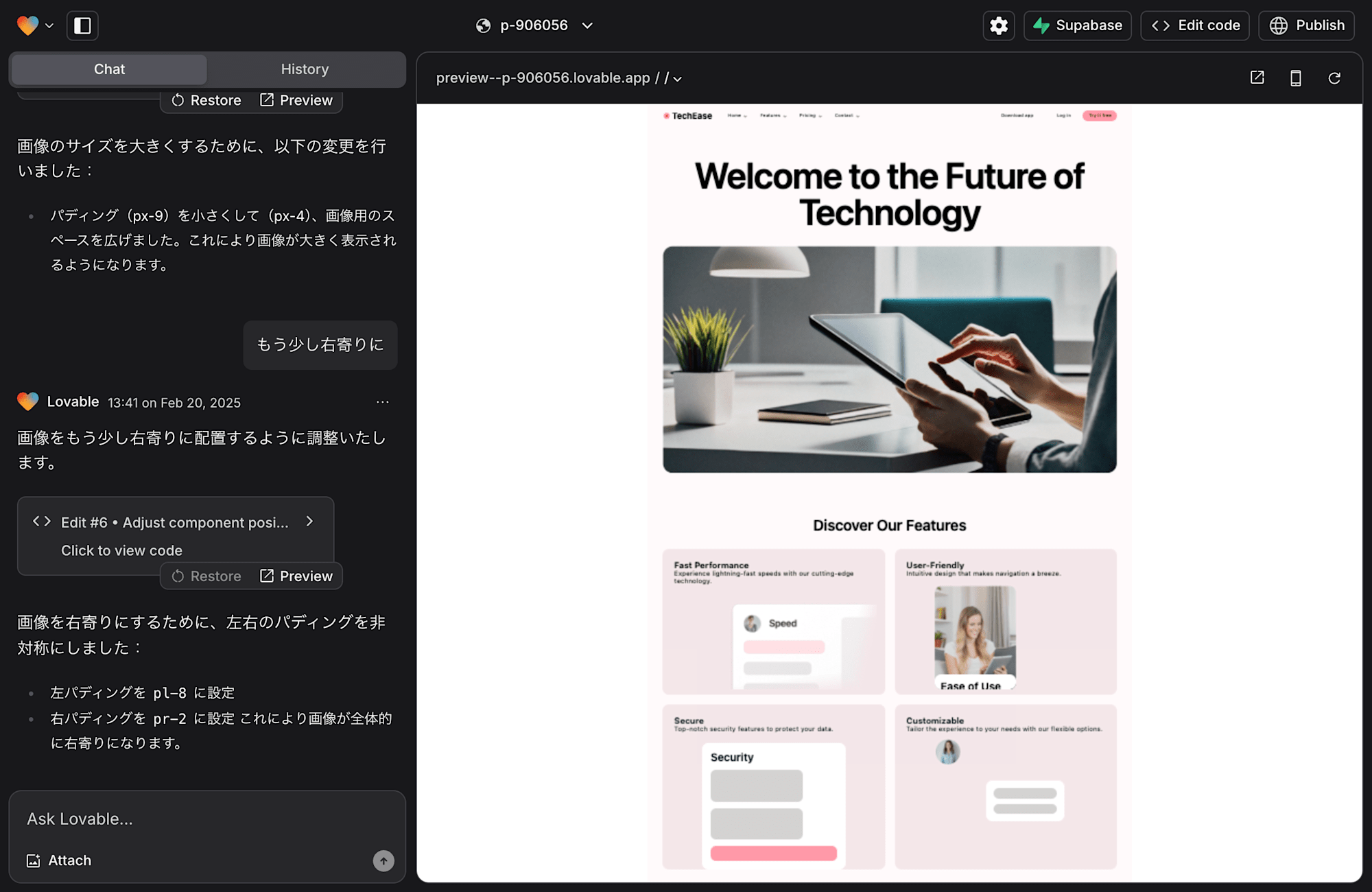Image resolution: width=1372 pixels, height=892 pixels.
Task: Expand the p-906056 project dropdown
Action: [x=587, y=25]
